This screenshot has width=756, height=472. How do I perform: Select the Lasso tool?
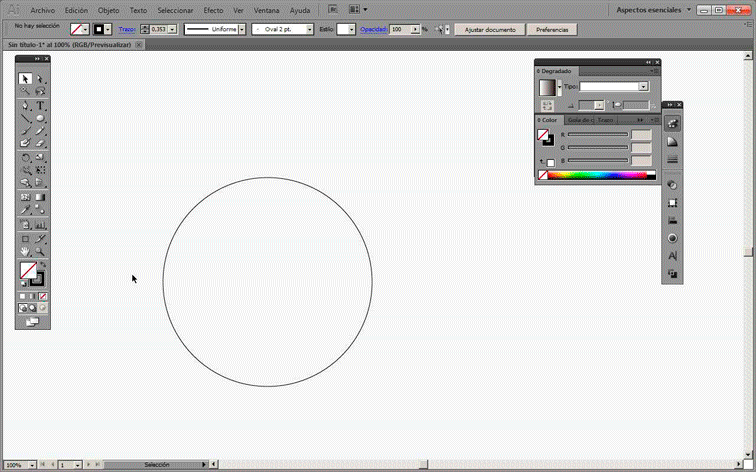tap(40, 91)
